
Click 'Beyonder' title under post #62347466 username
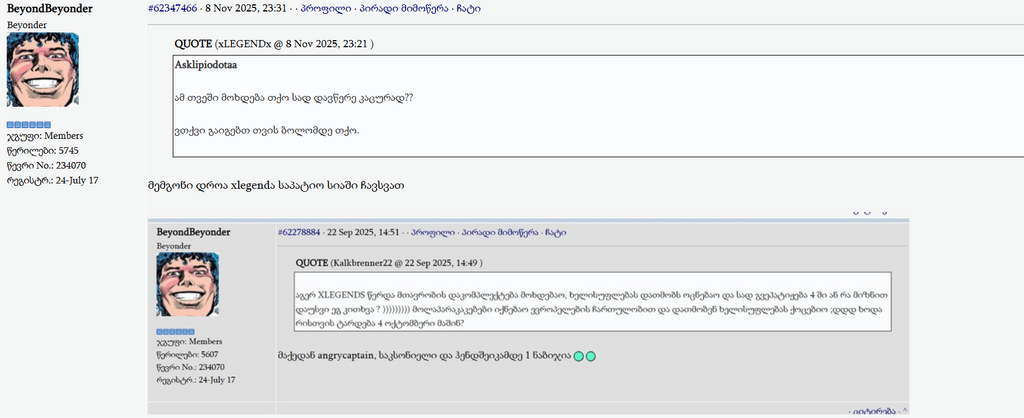(x=27, y=25)
